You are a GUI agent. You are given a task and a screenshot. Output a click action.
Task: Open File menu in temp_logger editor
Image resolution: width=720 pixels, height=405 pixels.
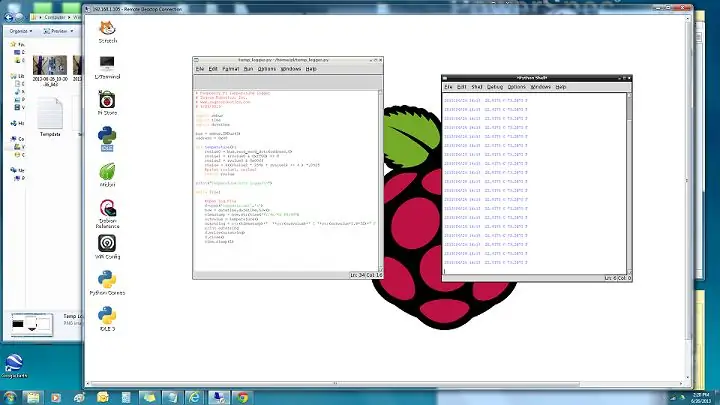[x=200, y=69]
